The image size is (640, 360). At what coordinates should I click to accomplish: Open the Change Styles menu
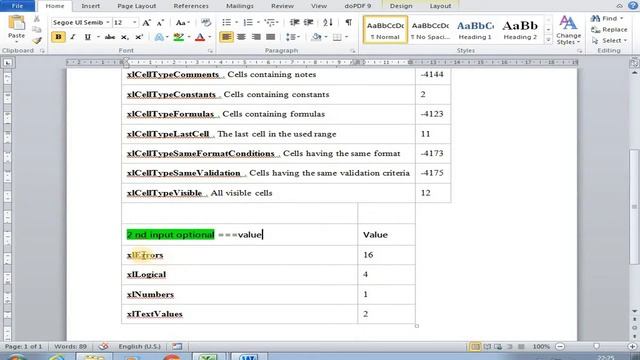(568, 30)
